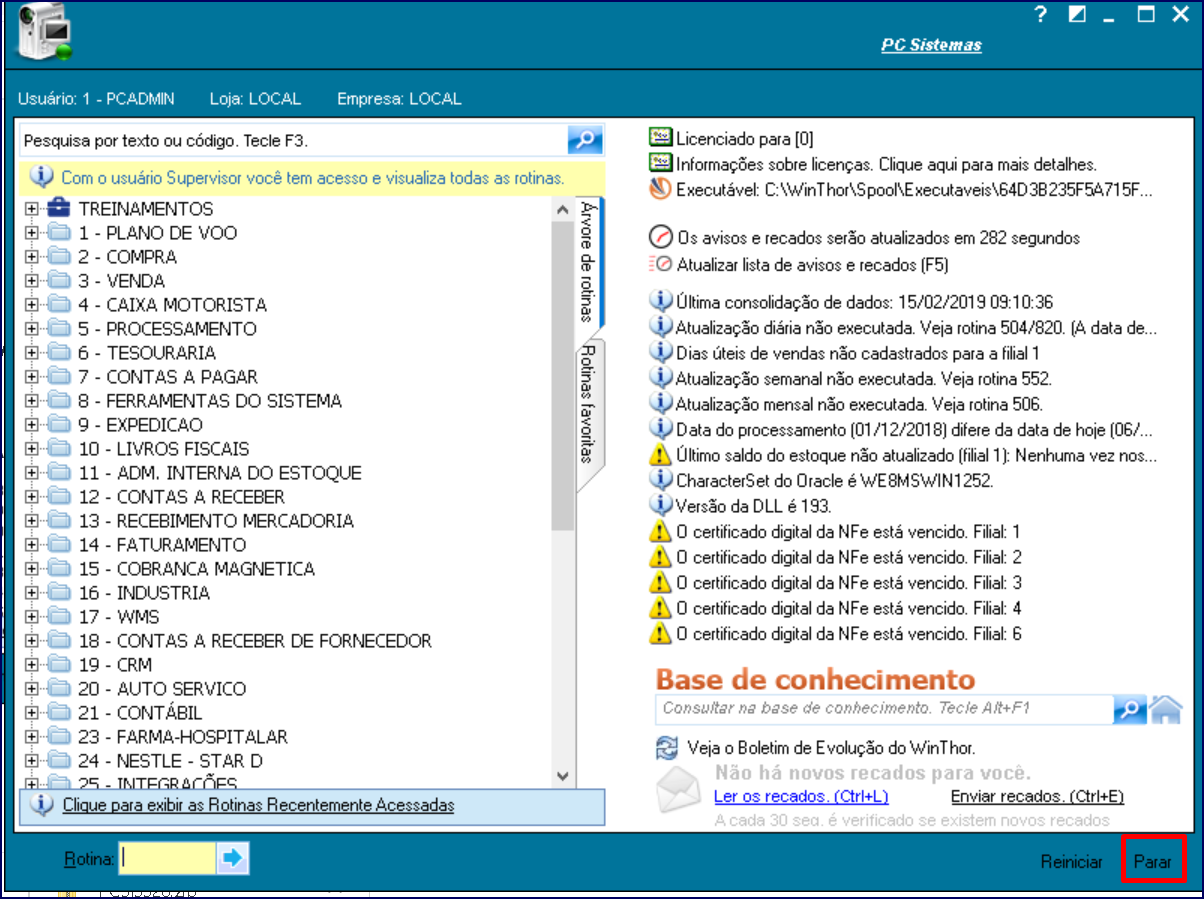1204x899 pixels.
Task: Click Atualizar lista de avisos e recados (F5)
Action: point(812,265)
